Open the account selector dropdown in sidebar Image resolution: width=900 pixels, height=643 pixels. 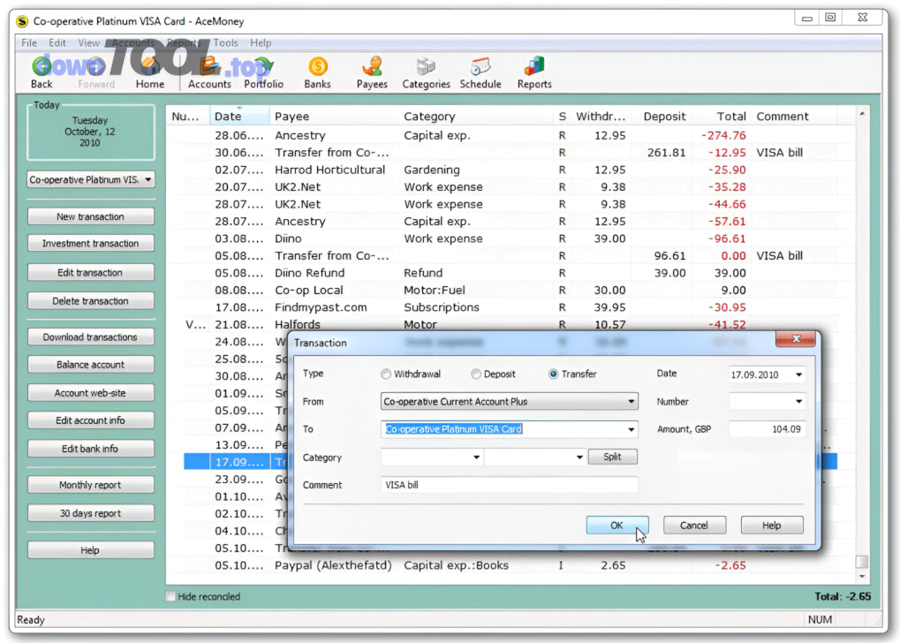(148, 180)
